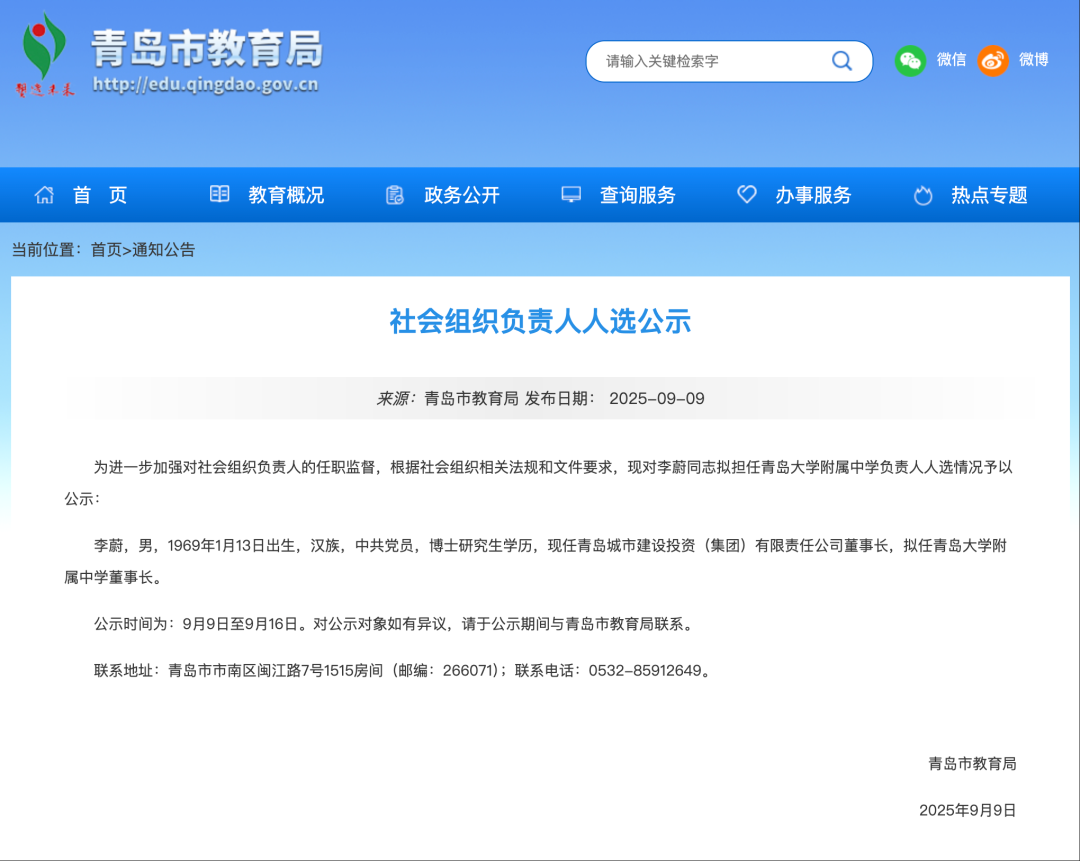Click the 微信 text link
This screenshot has height=861, width=1080.
click(951, 60)
